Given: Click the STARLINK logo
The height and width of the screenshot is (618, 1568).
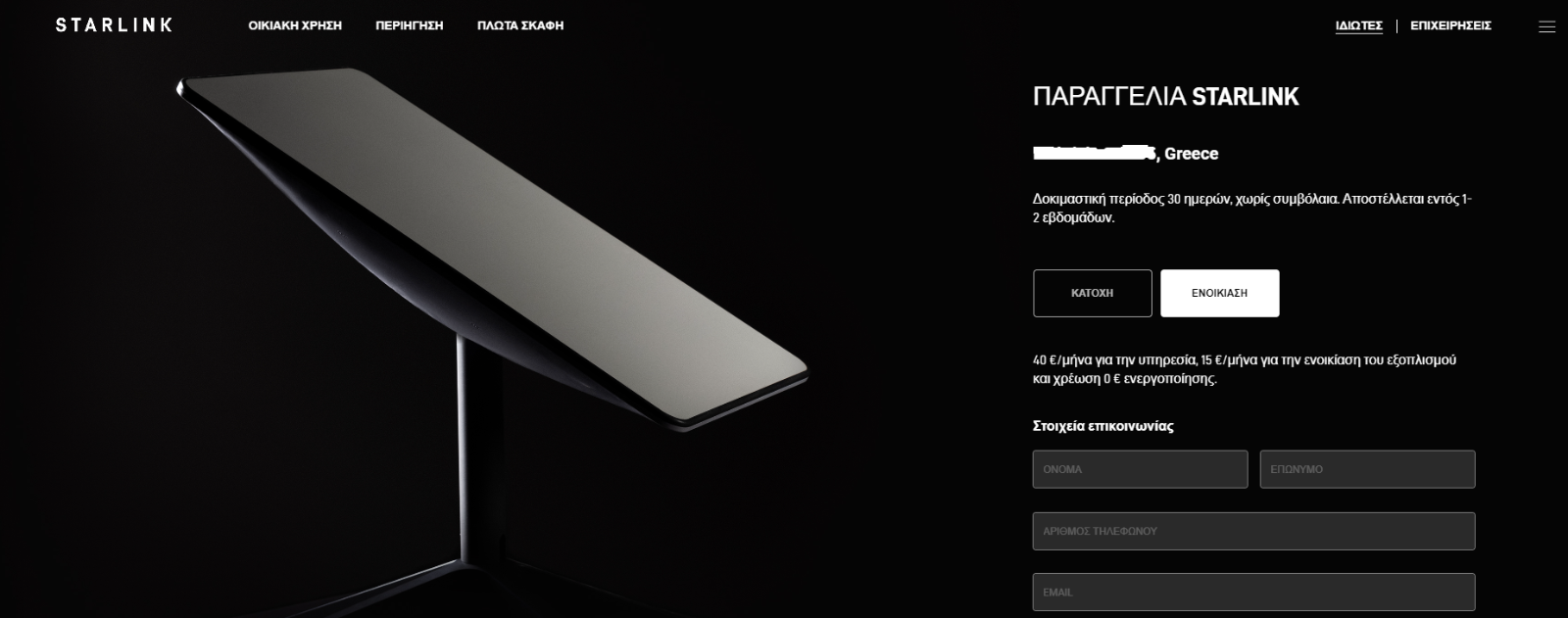Looking at the screenshot, I should pyautogui.click(x=114, y=24).
